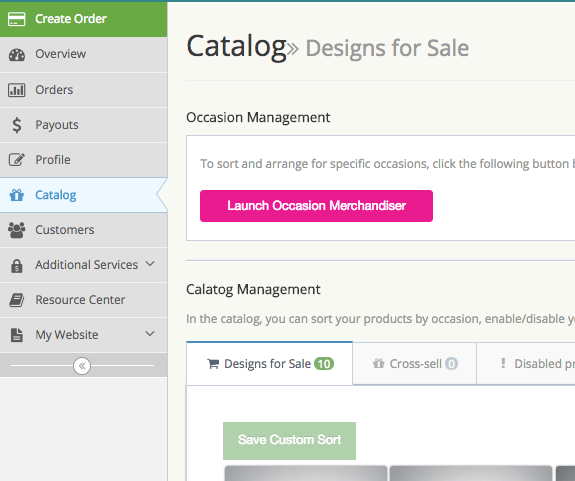Click the Additional Services lock icon
This screenshot has width=575, height=481.
[x=17, y=265]
